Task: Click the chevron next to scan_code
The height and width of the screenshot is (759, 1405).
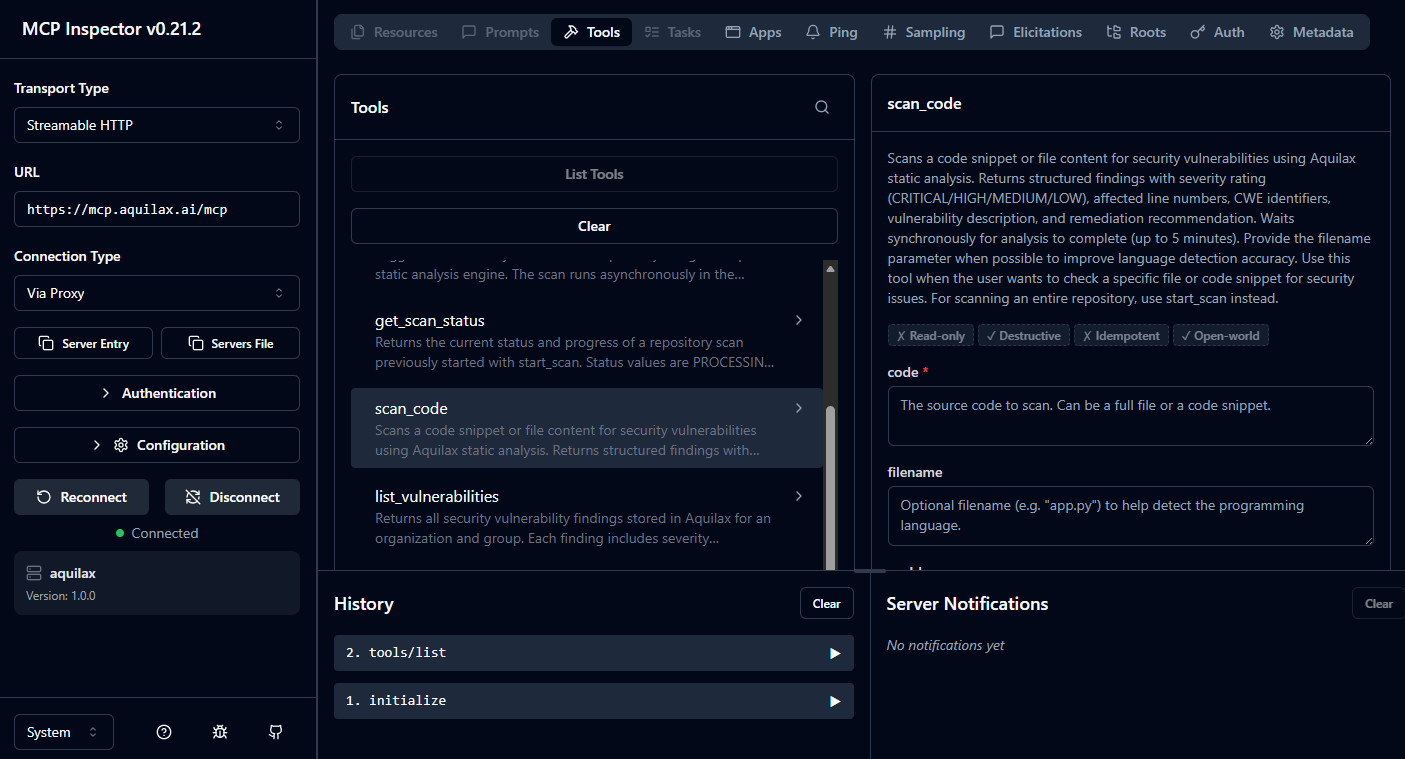Action: tap(798, 408)
